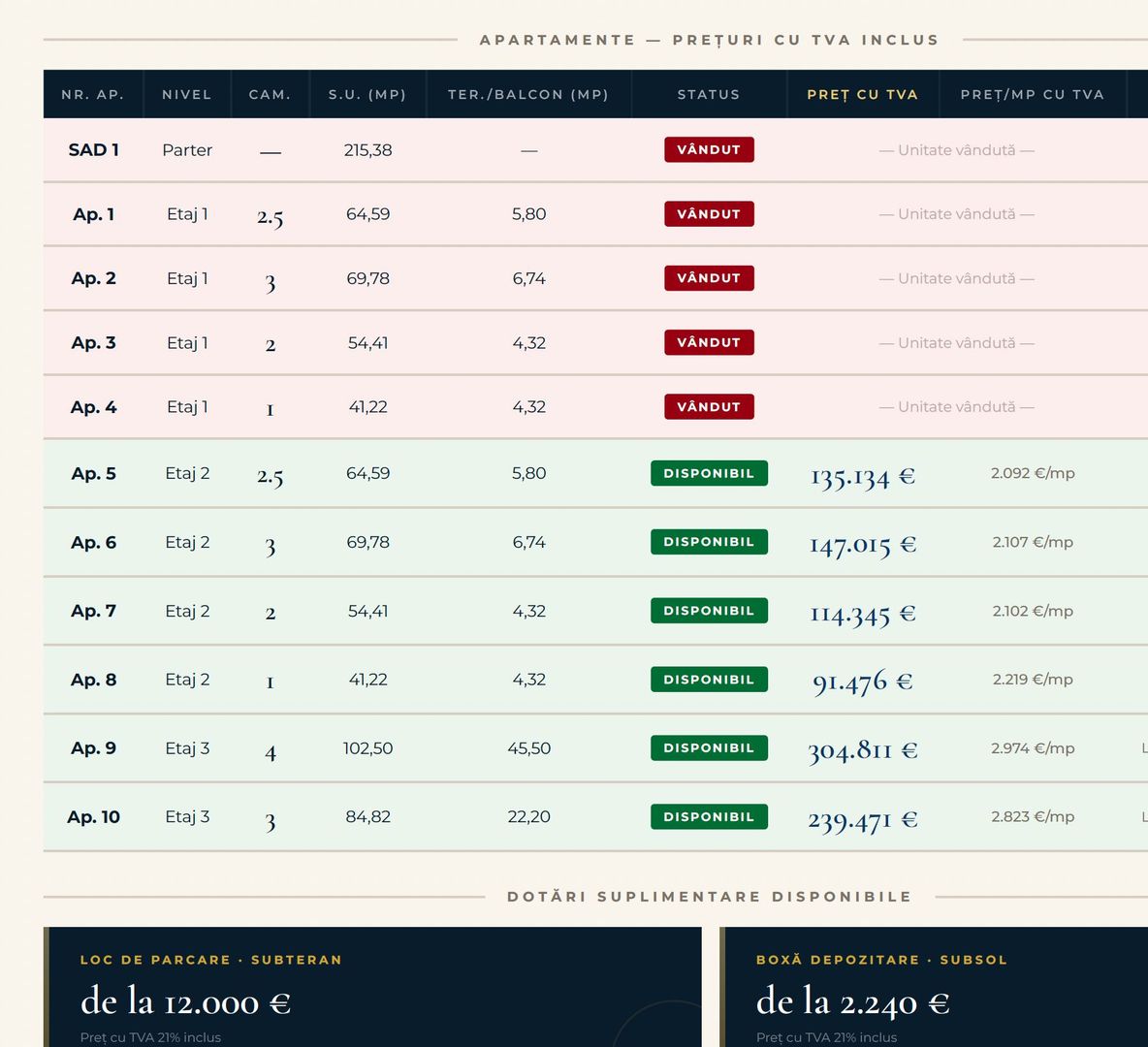Screen dimensions: 1148x1047
Task: Click the 2.092 €/mp value
Action: click(x=1033, y=474)
